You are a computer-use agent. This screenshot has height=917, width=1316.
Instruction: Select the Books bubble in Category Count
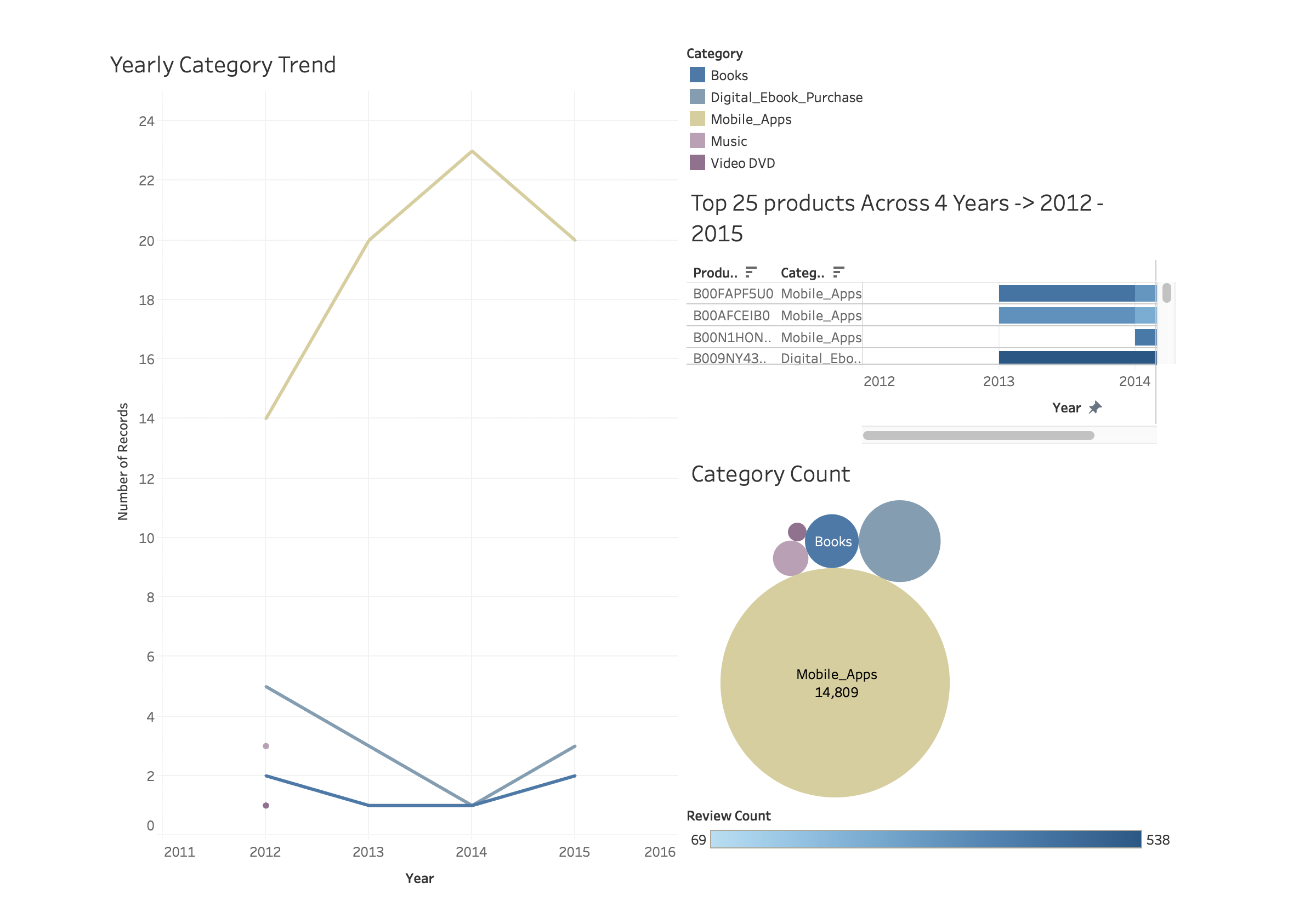(832, 541)
